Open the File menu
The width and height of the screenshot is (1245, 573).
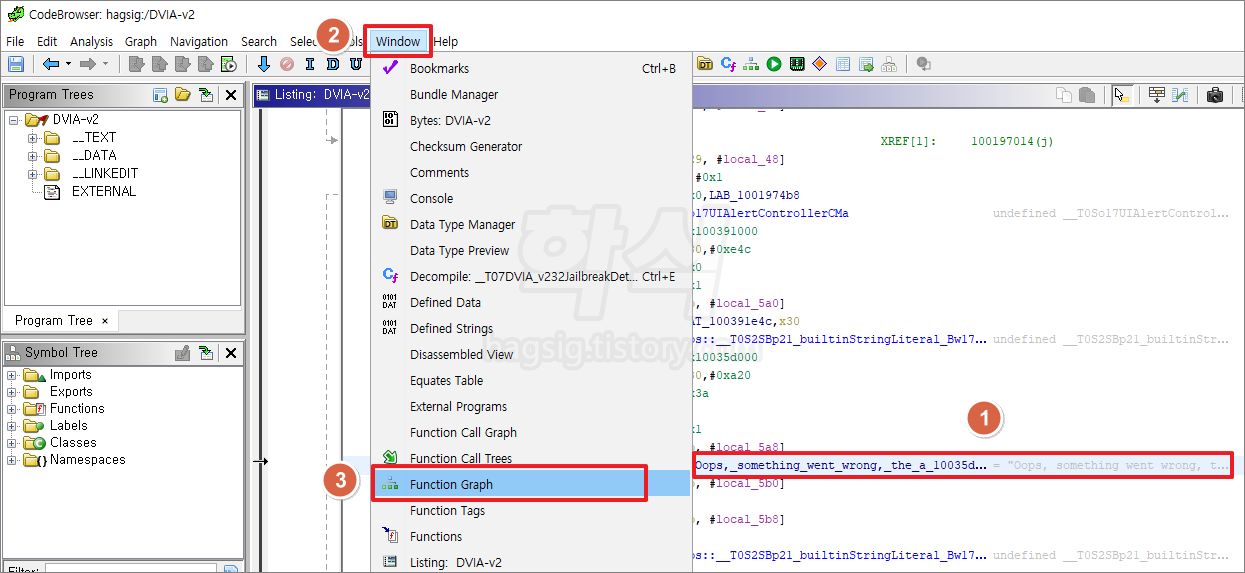[15, 41]
